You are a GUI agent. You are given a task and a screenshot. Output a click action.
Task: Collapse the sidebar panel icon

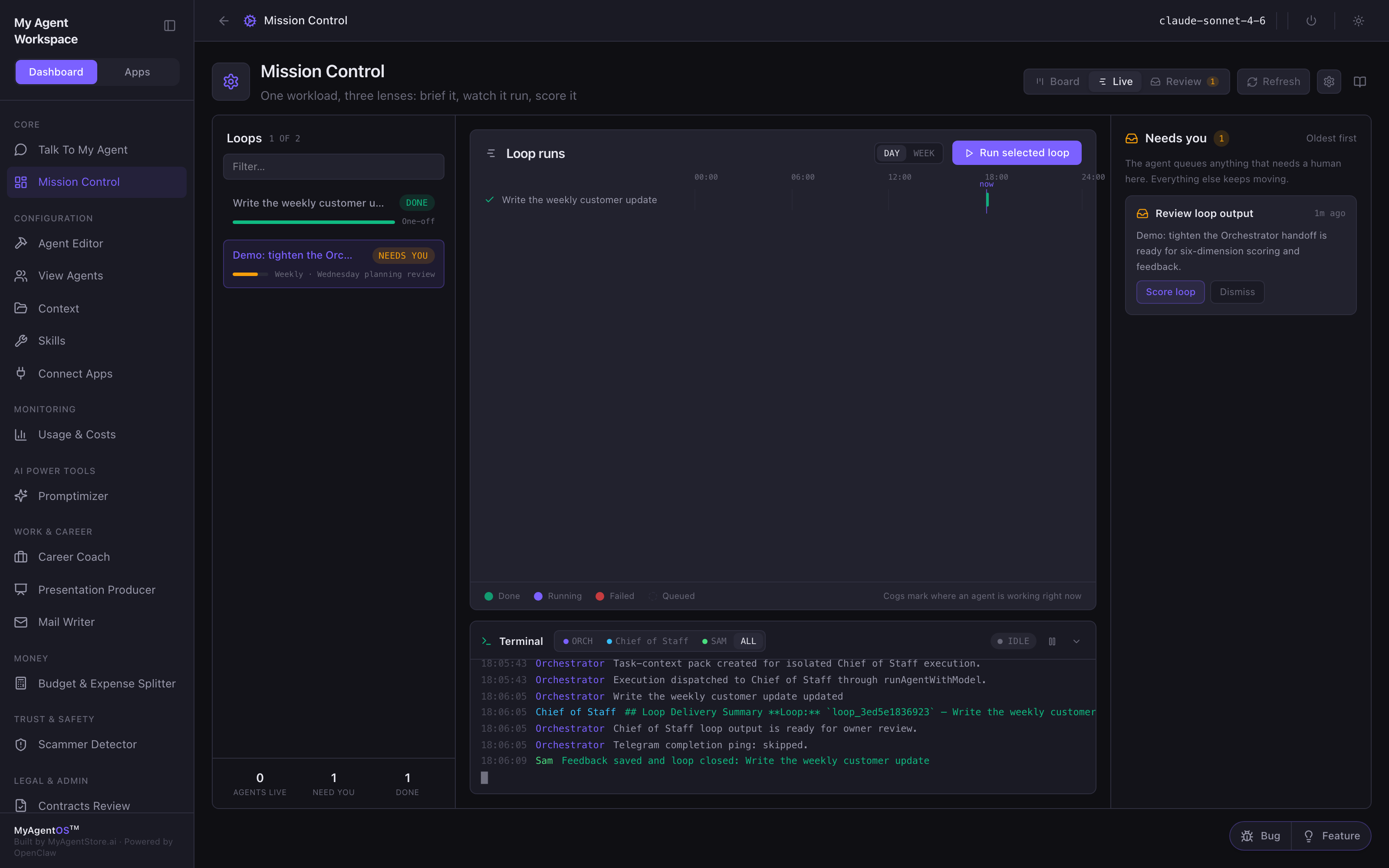[x=169, y=25]
